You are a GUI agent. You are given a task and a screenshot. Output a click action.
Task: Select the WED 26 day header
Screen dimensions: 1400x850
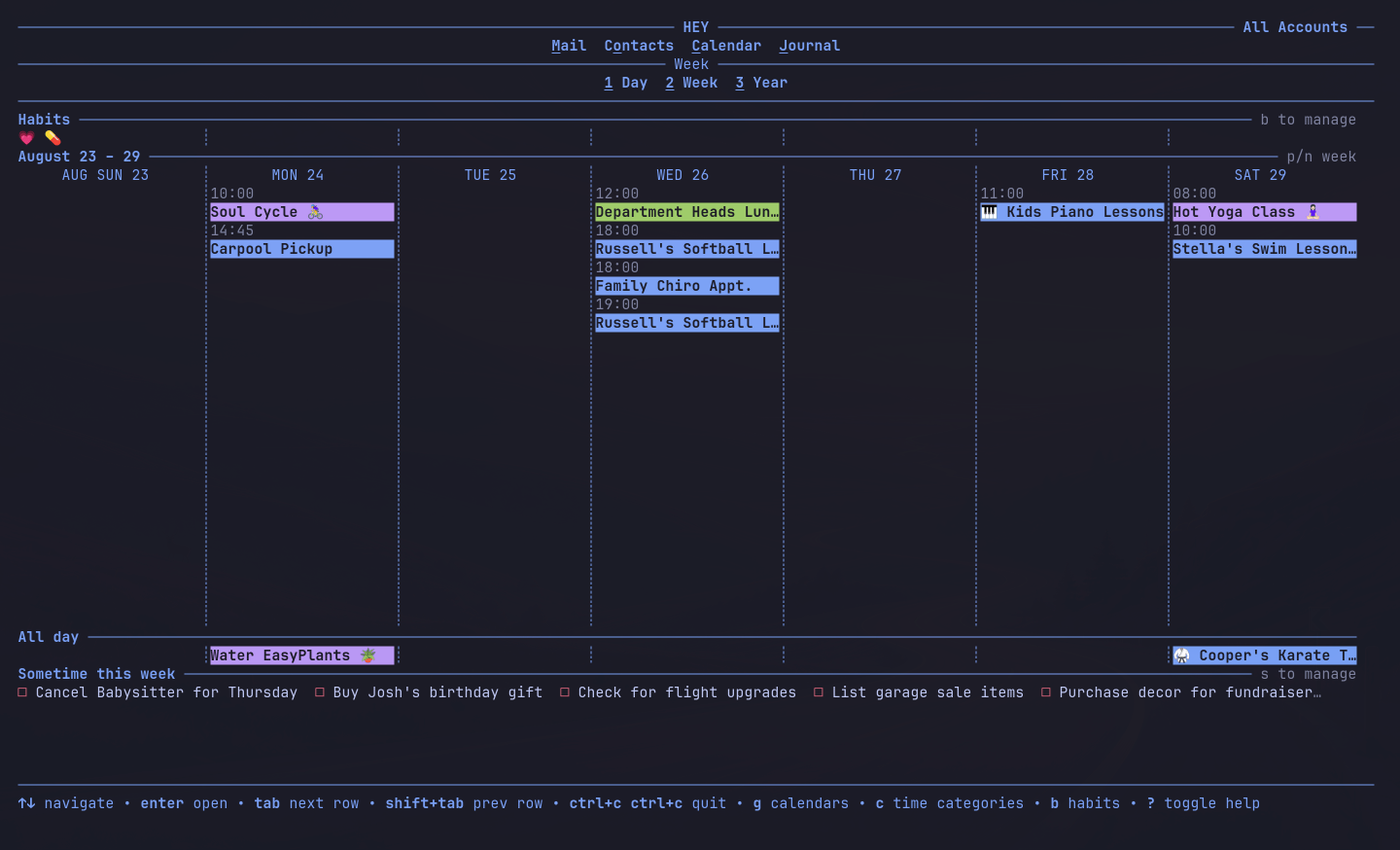point(682,175)
